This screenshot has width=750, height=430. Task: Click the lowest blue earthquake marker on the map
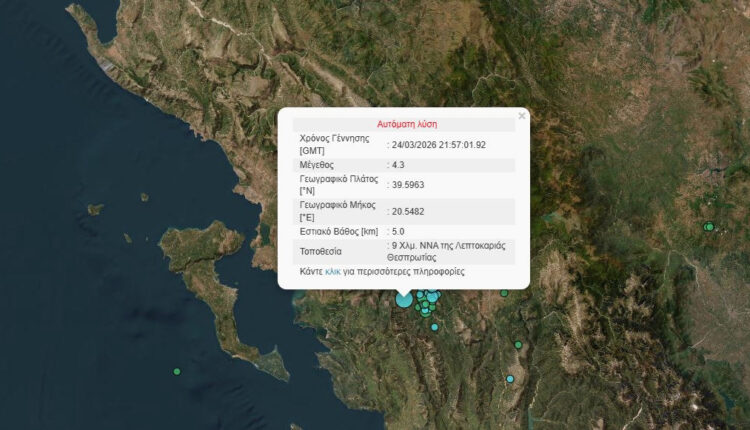coord(510,379)
